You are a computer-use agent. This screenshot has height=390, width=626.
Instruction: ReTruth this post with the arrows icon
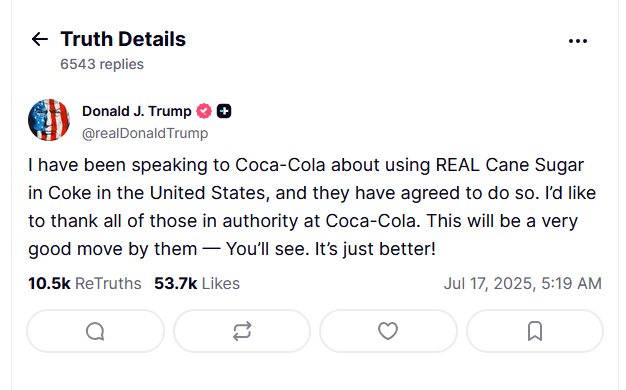(242, 331)
